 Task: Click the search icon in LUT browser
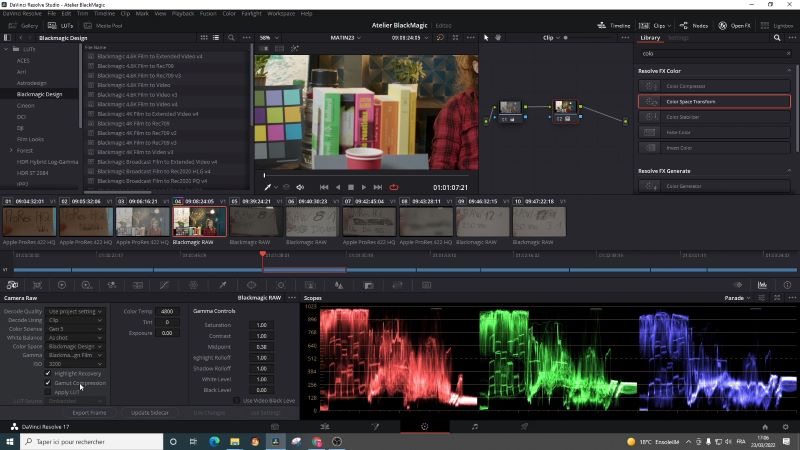point(231,38)
